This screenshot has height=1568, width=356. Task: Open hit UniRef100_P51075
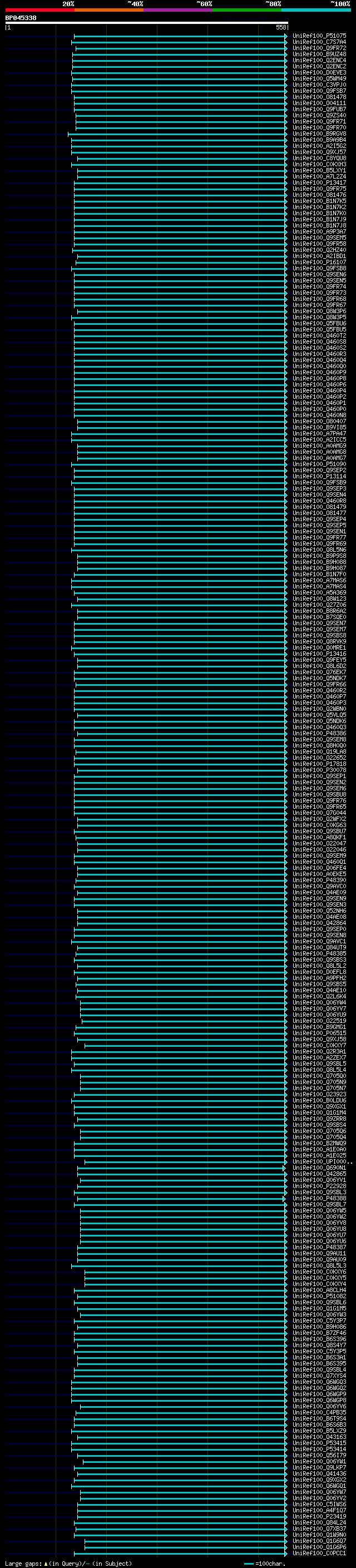[319, 36]
